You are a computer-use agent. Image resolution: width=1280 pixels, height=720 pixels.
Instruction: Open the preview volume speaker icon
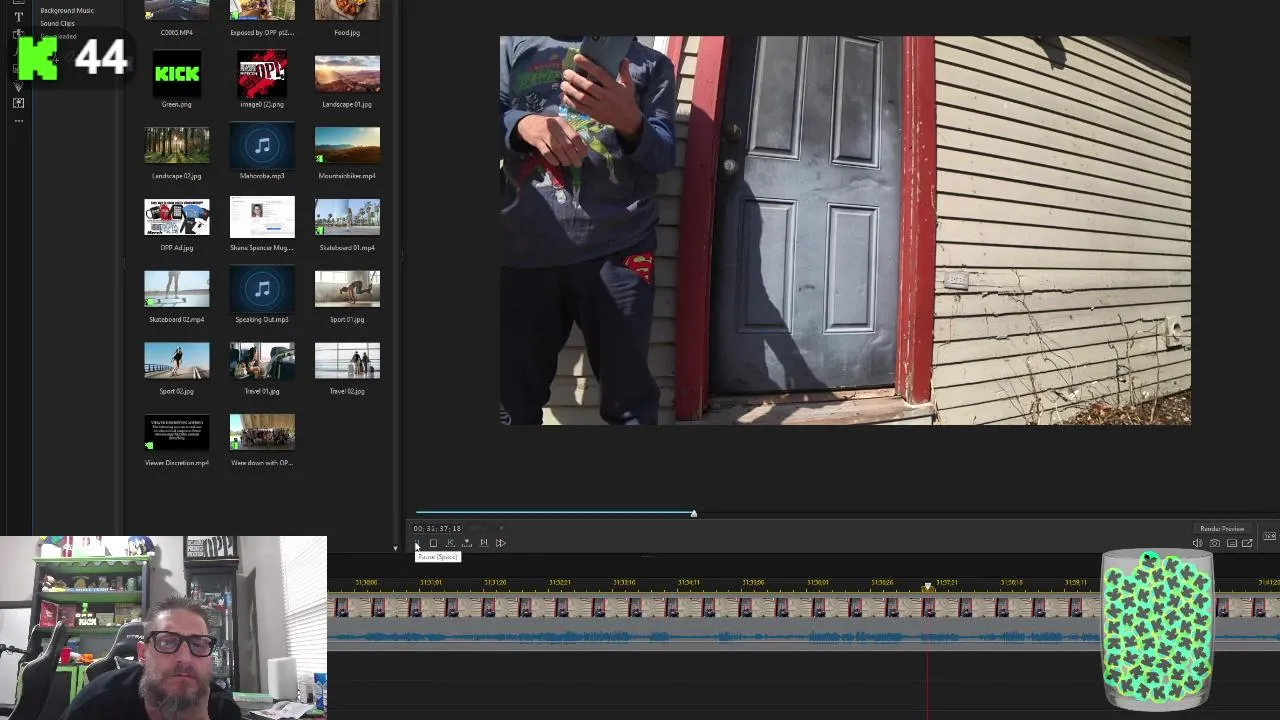click(1197, 543)
